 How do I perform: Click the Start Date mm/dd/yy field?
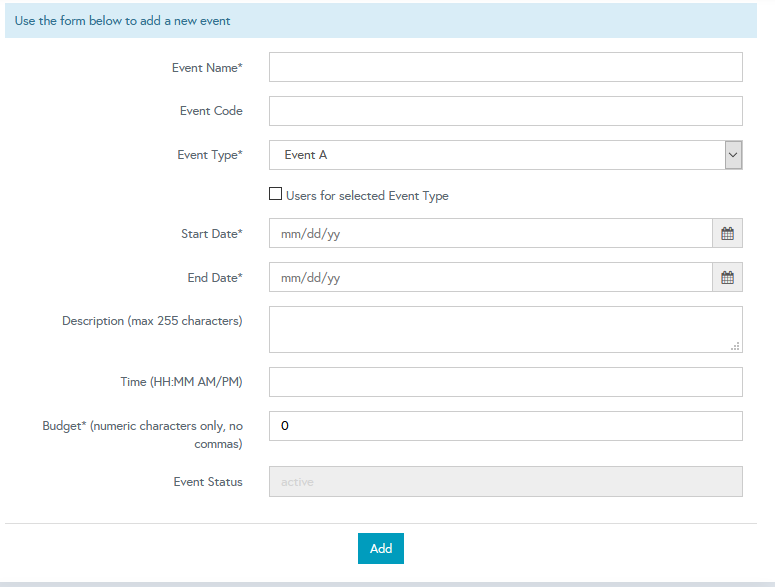coord(490,234)
